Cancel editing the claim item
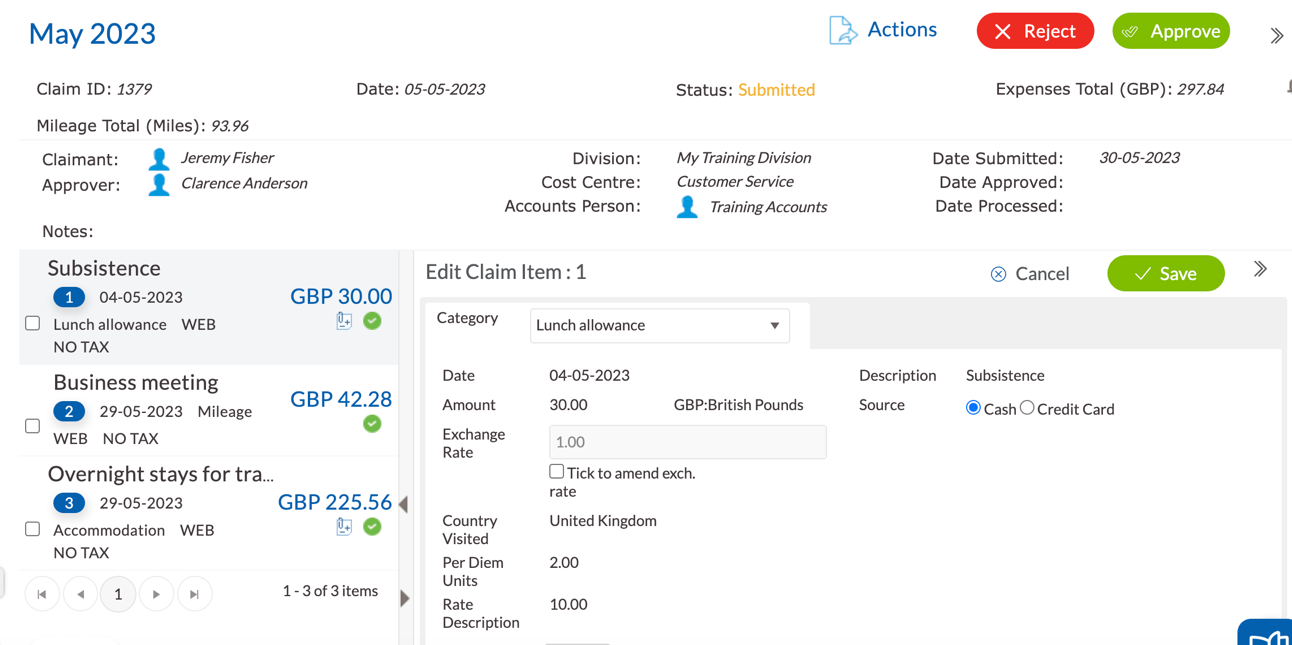Screen dimensions: 1292x645 (1030, 274)
